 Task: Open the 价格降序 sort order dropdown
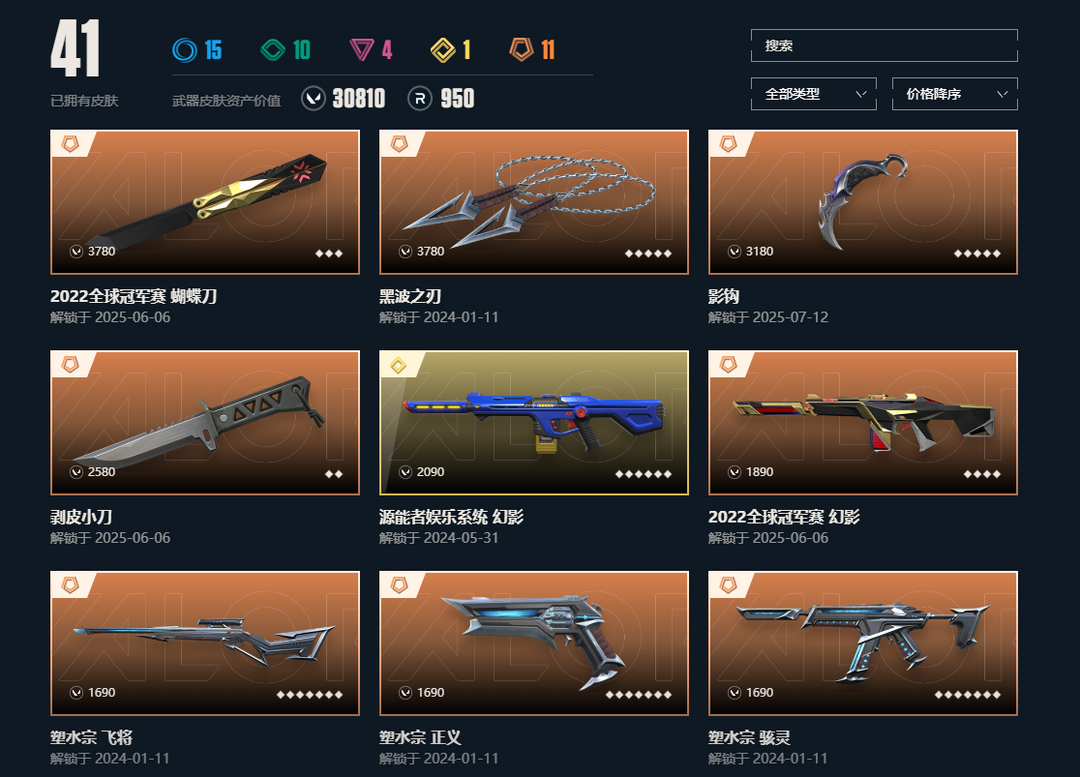955,94
